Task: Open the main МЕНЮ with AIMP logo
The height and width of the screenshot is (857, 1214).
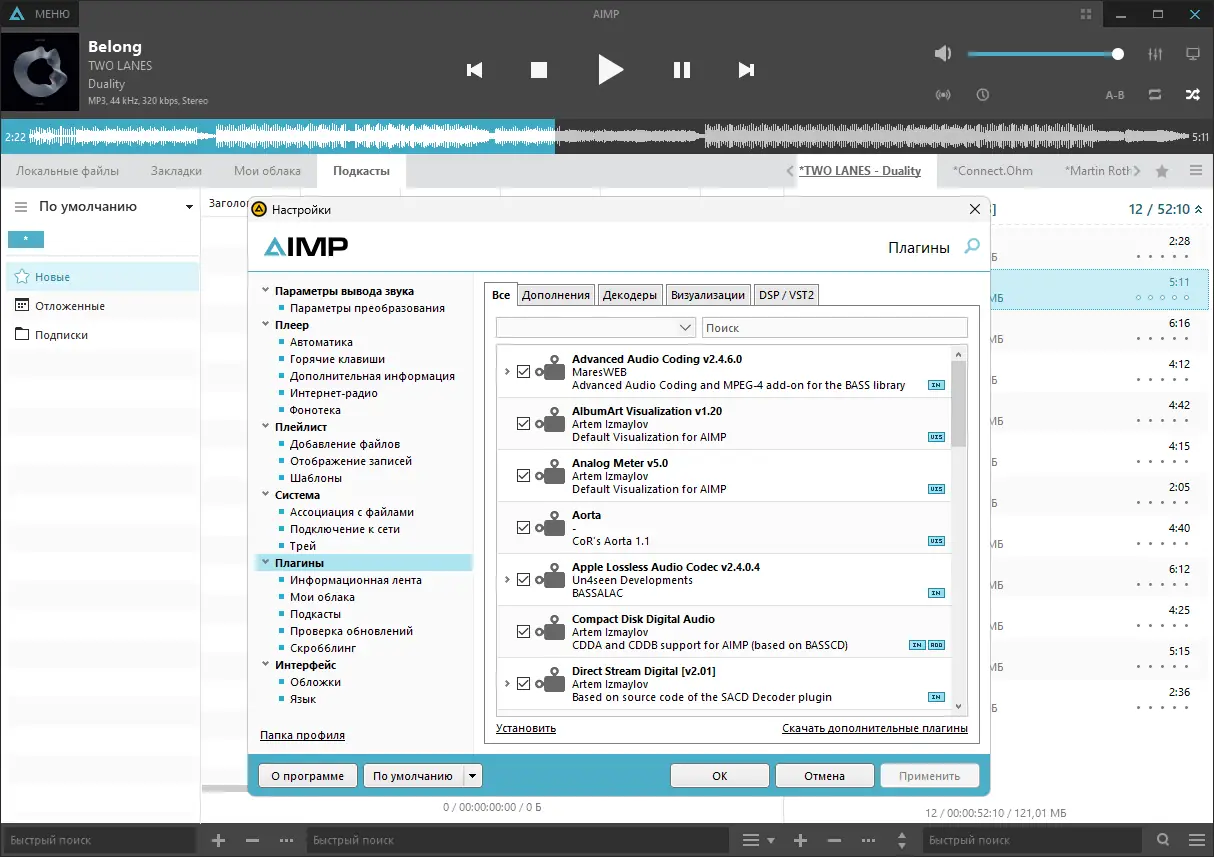Action: [41, 14]
